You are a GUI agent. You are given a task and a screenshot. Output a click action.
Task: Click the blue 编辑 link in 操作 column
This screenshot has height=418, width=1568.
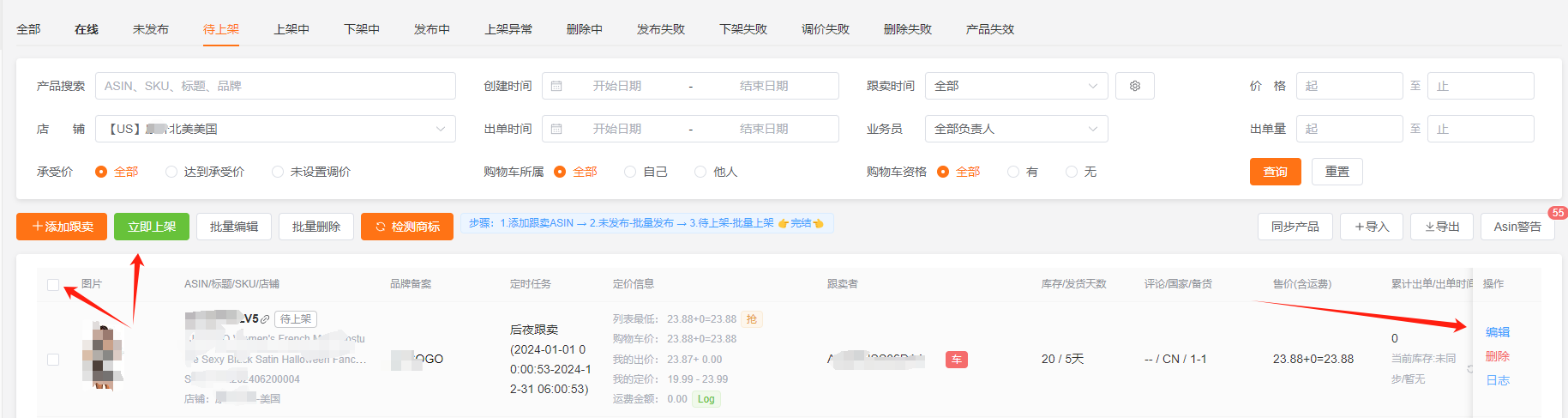tap(1497, 332)
